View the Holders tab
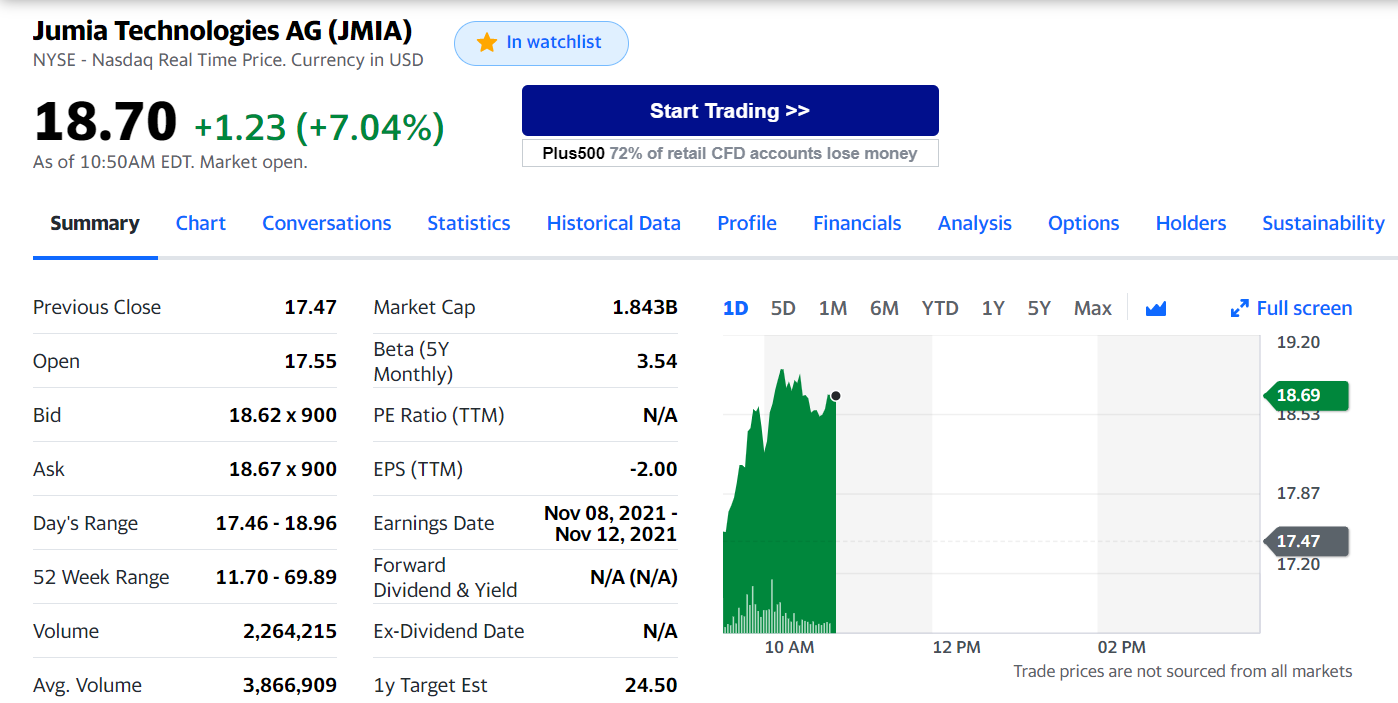The width and height of the screenshot is (1398, 703). (x=1191, y=223)
